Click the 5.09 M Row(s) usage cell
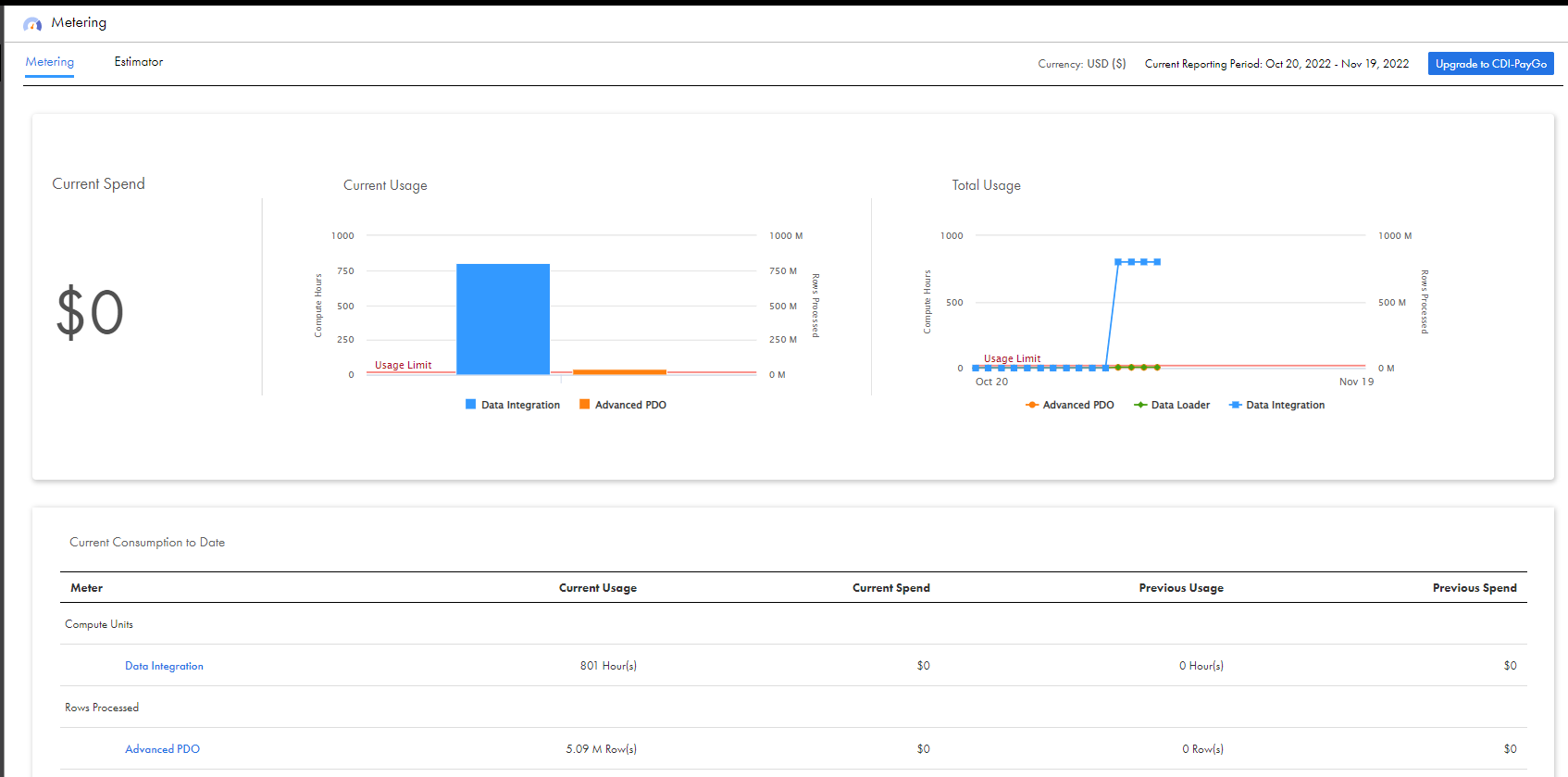The height and width of the screenshot is (777, 1568). (602, 749)
